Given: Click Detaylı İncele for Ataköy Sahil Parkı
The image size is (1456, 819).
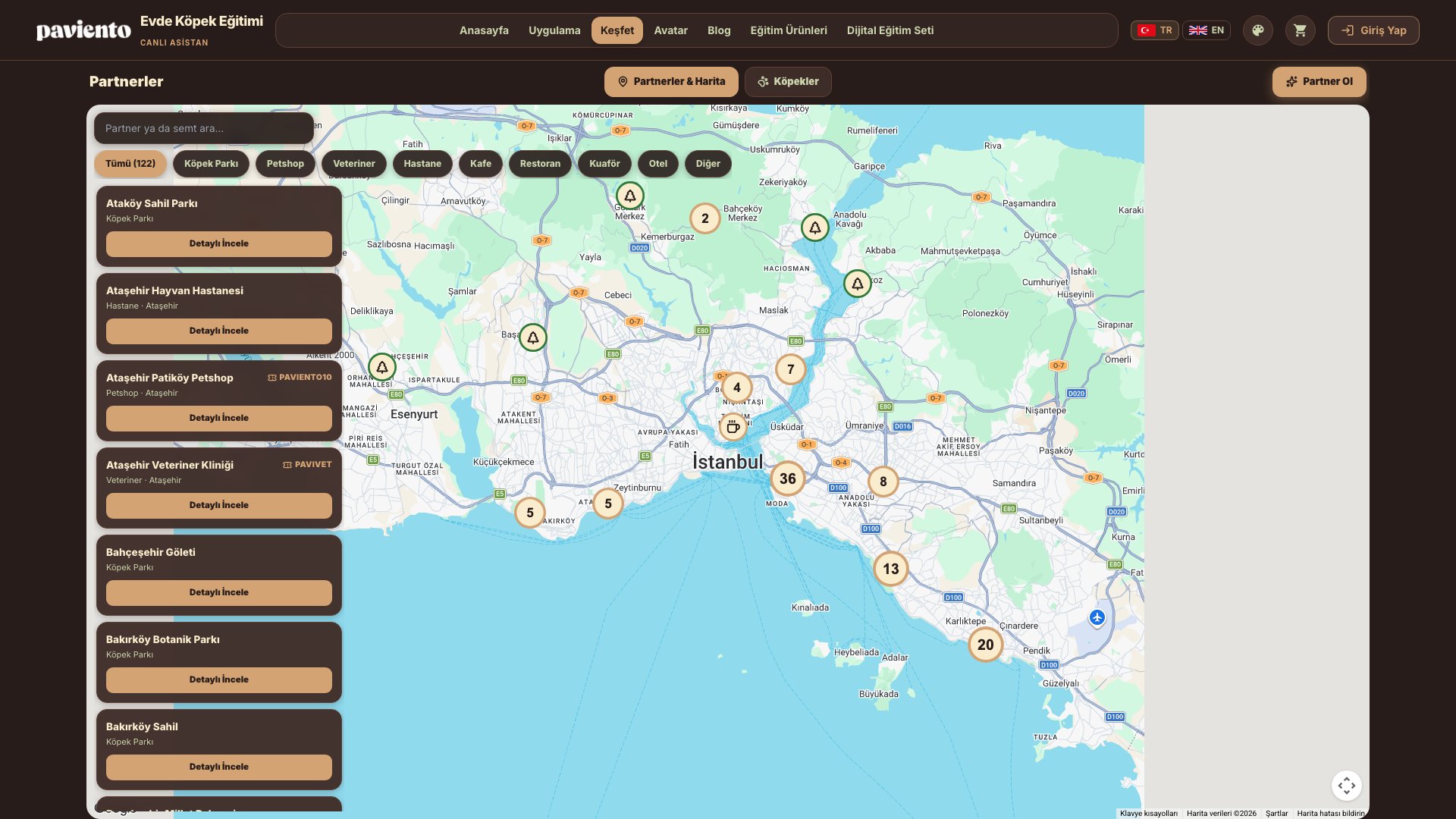Looking at the screenshot, I should click(219, 244).
